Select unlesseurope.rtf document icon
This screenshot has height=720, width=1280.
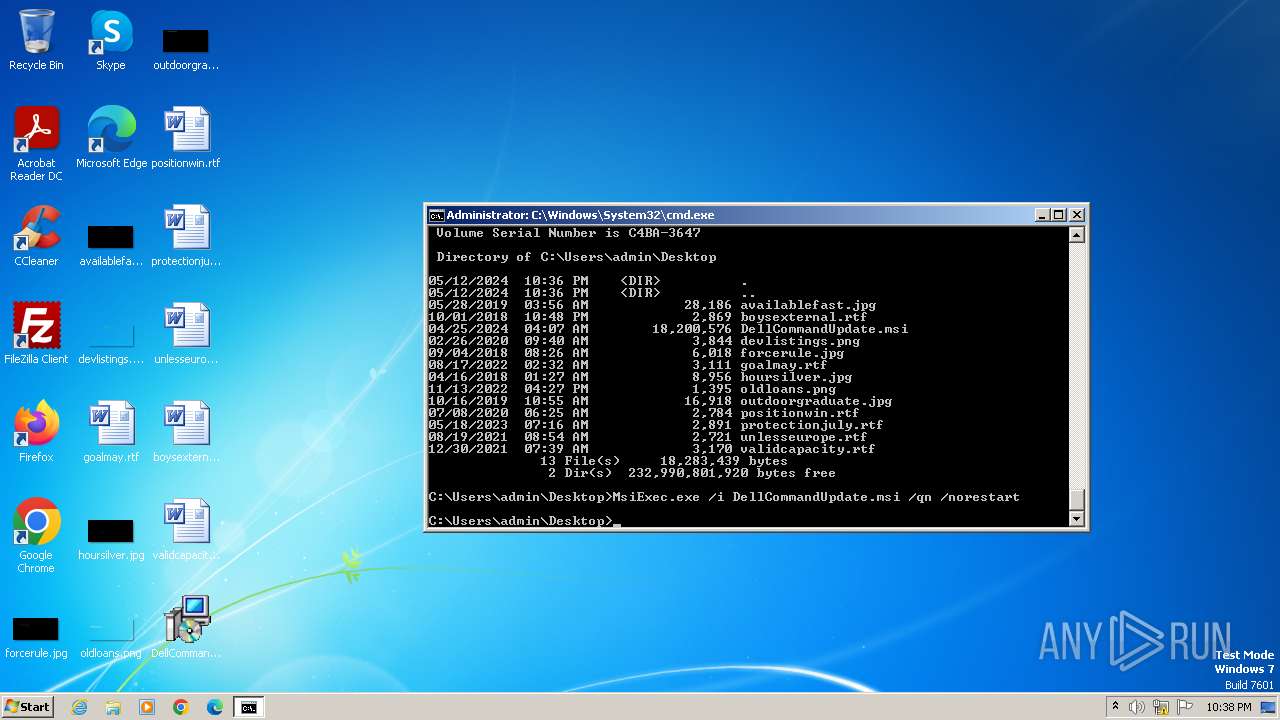(x=186, y=334)
